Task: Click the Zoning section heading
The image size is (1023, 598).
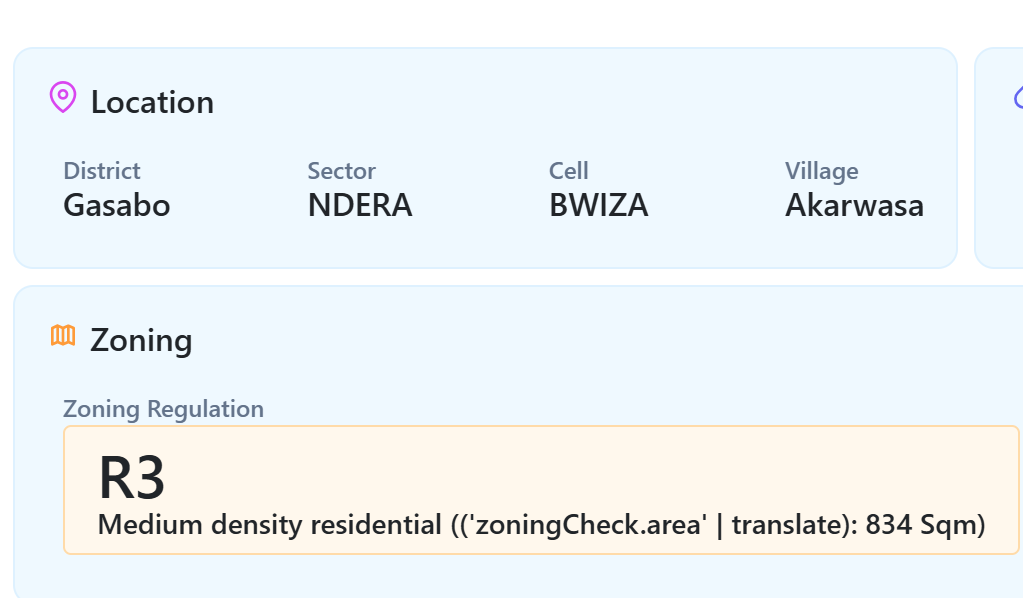Action: [141, 340]
